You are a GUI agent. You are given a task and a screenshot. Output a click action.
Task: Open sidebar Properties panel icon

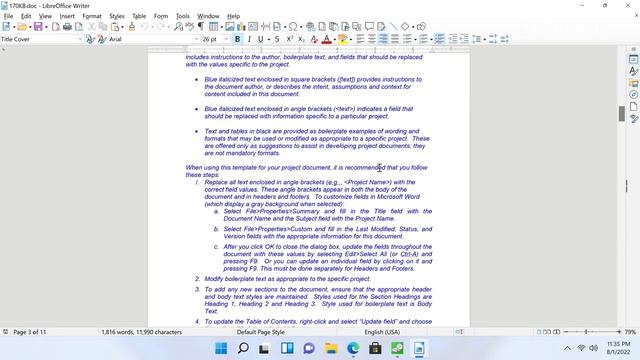633,60
